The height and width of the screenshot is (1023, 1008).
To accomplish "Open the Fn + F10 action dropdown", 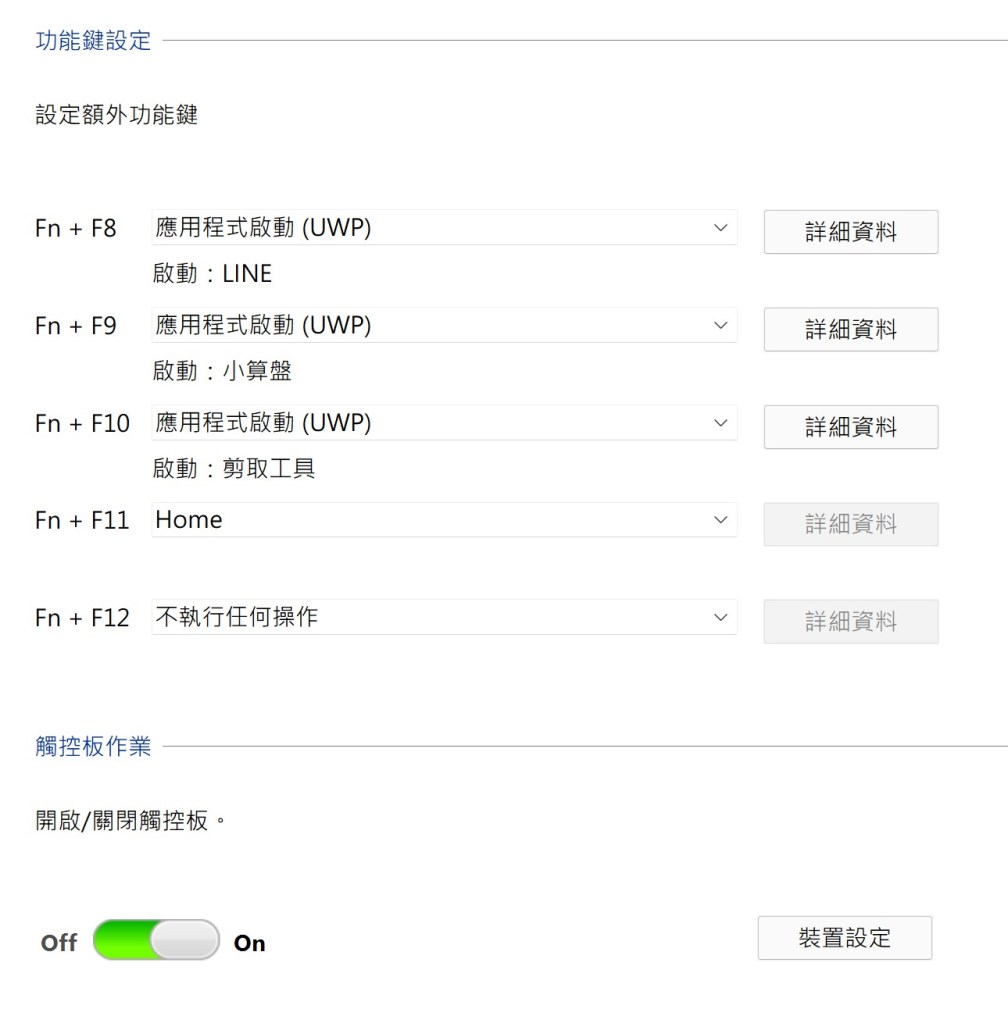I will (444, 423).
